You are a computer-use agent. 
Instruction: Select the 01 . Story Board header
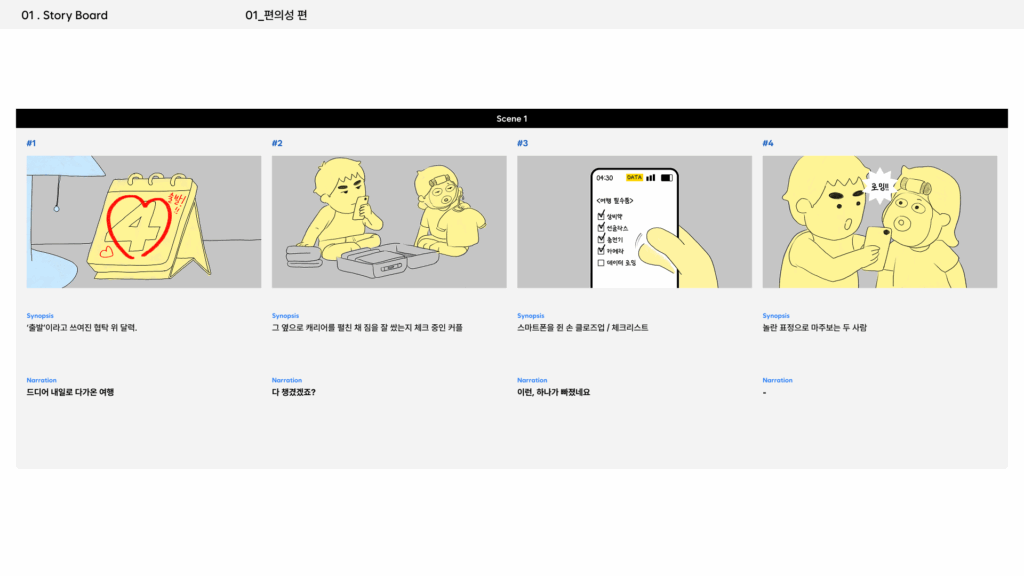65,15
